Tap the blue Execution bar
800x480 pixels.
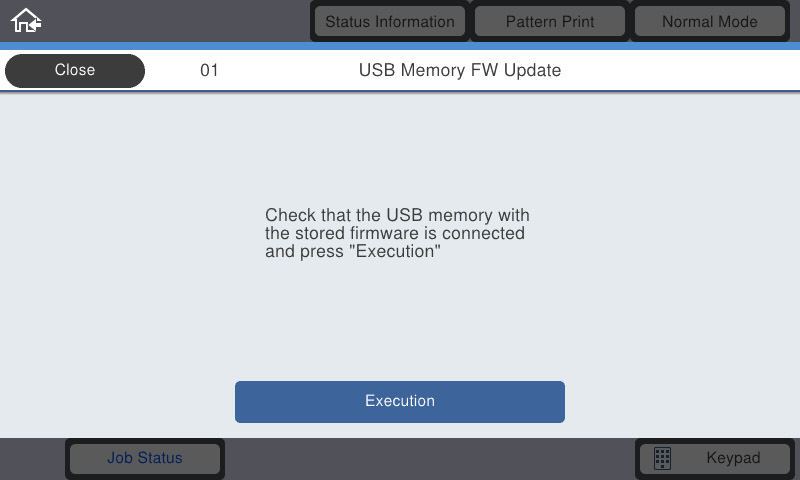pos(399,401)
